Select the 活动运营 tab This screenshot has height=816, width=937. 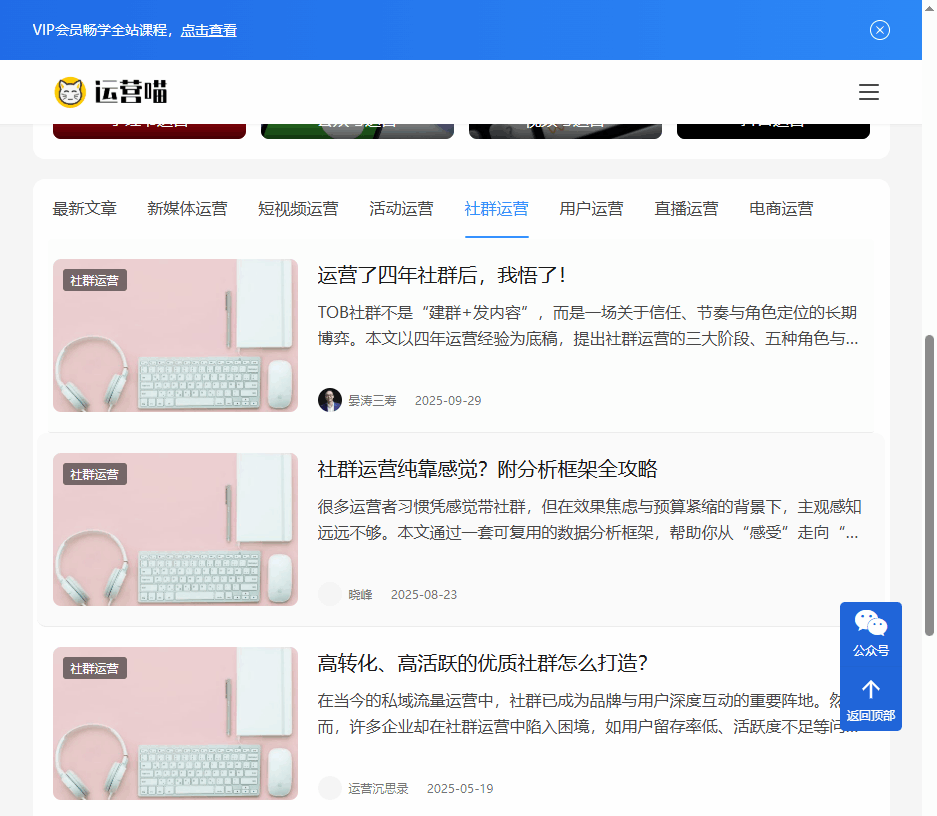(x=401, y=208)
